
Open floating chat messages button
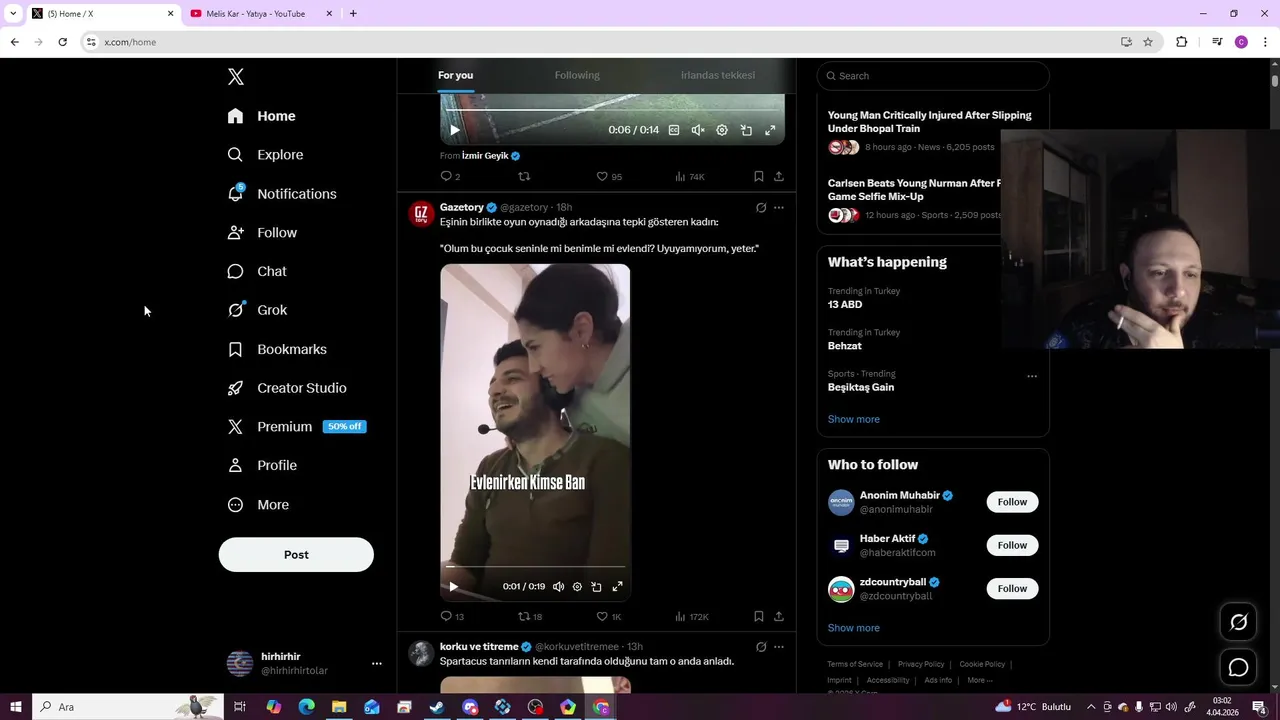[x=1238, y=667]
